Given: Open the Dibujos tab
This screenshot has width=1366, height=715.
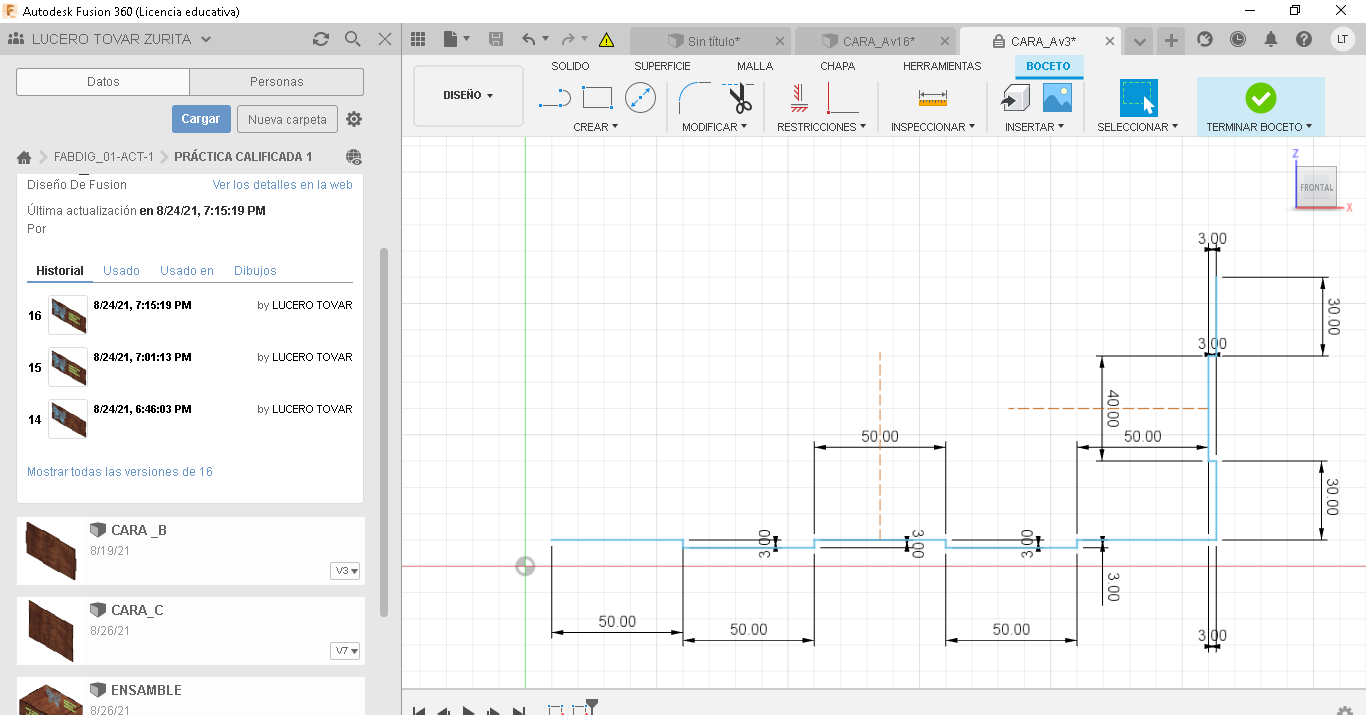Looking at the screenshot, I should (255, 271).
